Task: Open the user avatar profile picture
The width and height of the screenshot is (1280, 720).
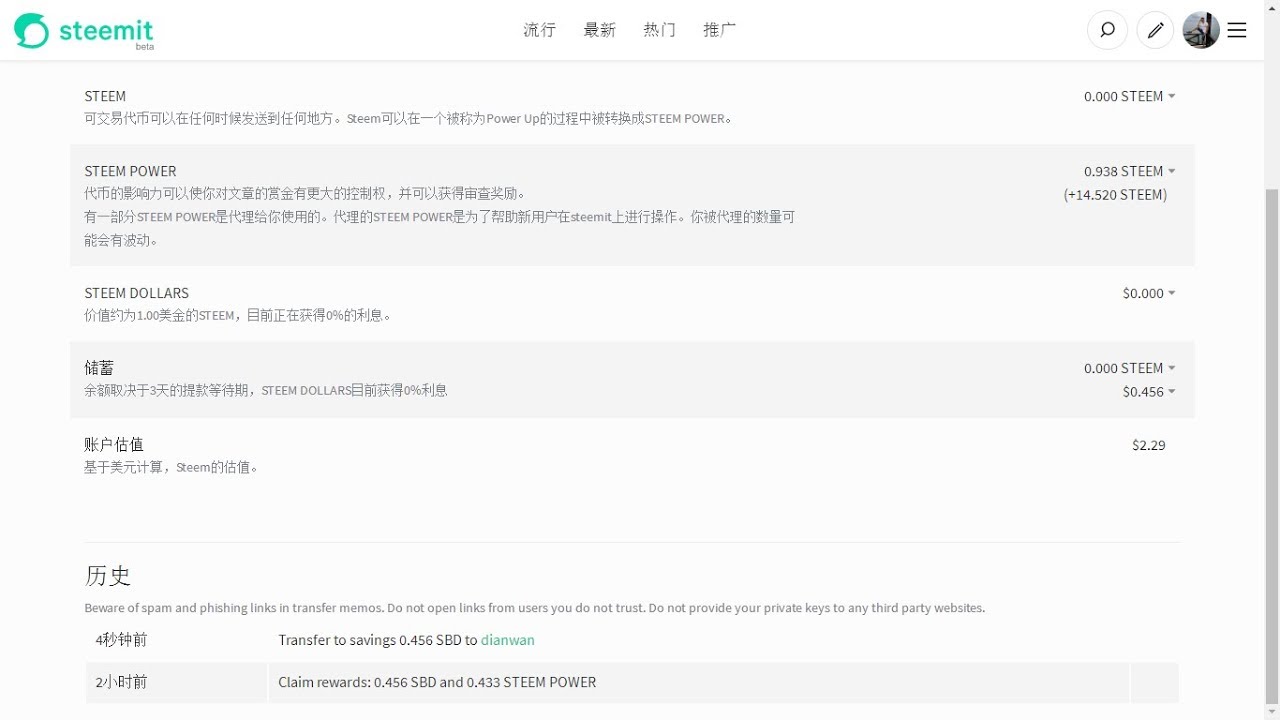Action: (1201, 30)
